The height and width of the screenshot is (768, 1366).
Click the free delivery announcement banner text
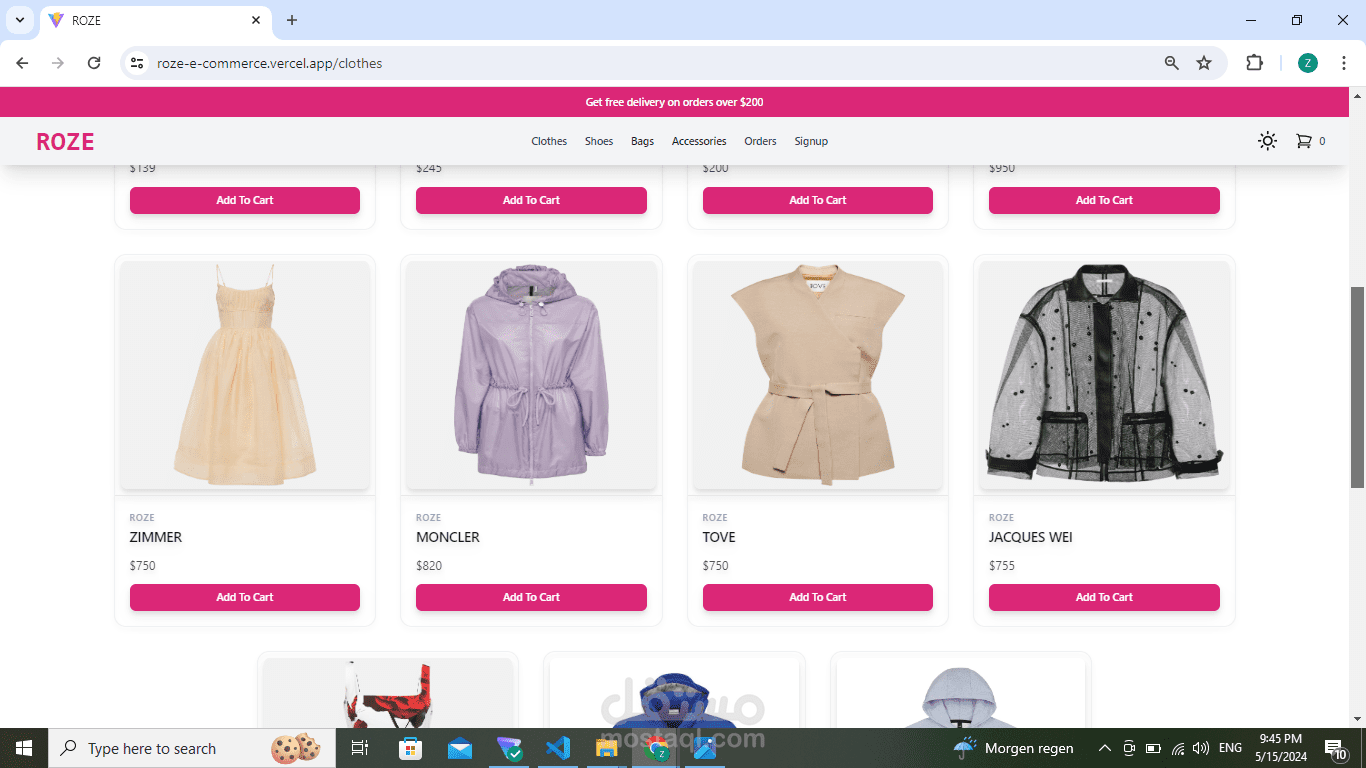coord(675,102)
